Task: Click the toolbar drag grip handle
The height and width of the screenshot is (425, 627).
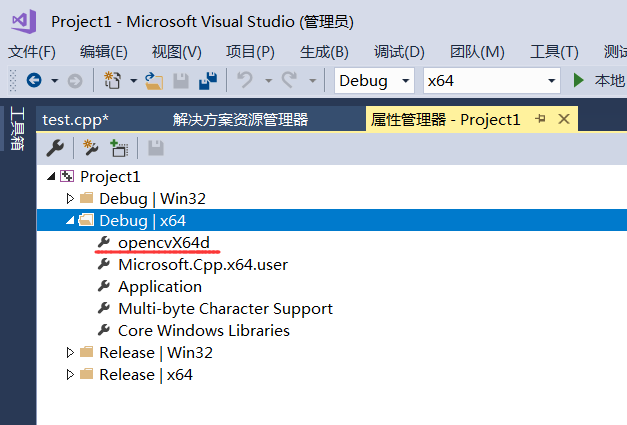Action: pos(13,81)
